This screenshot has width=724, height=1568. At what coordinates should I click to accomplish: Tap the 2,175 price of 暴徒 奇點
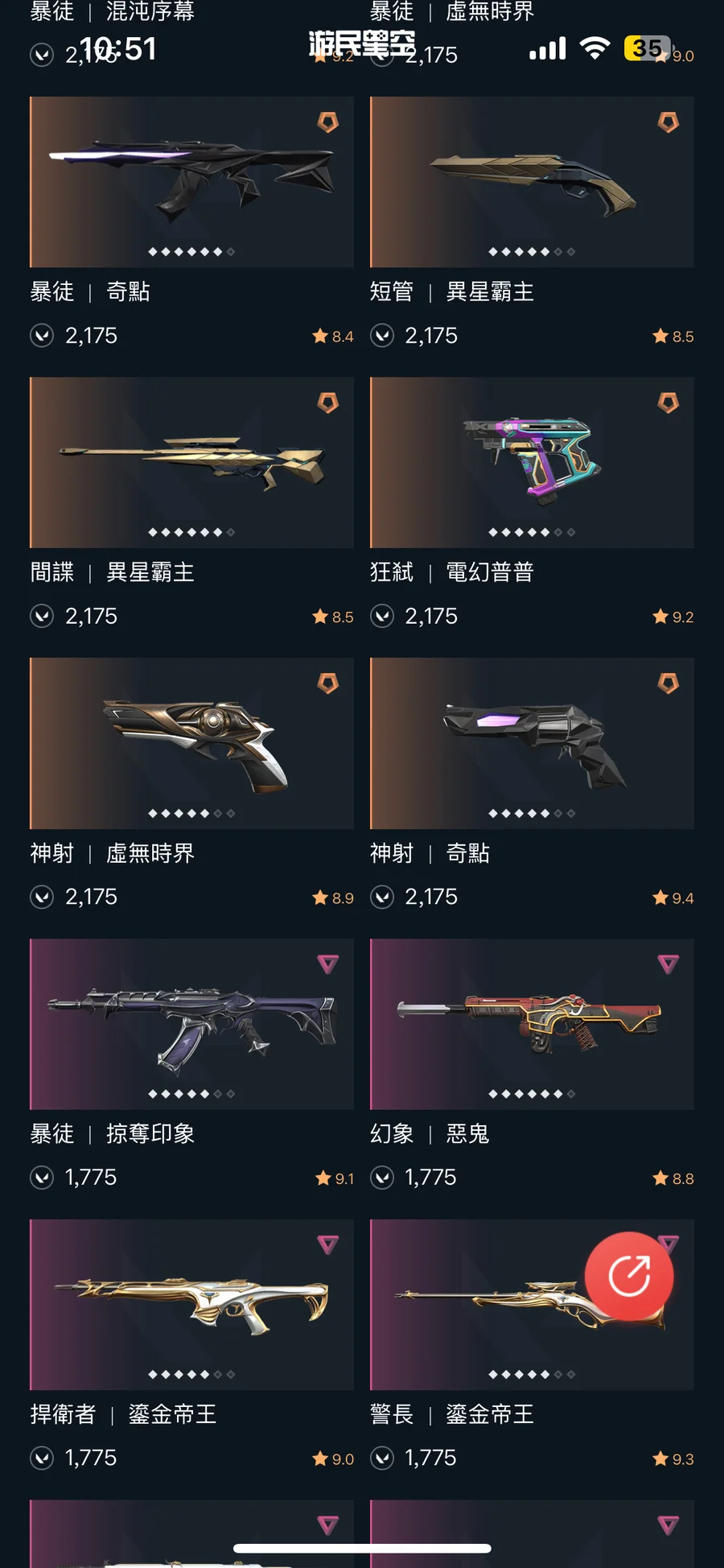click(91, 336)
